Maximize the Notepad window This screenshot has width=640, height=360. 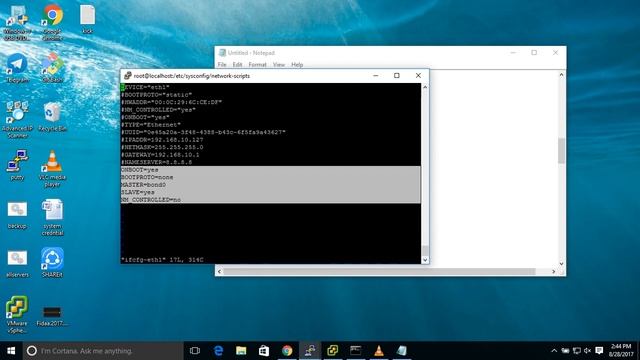(x=534, y=53)
